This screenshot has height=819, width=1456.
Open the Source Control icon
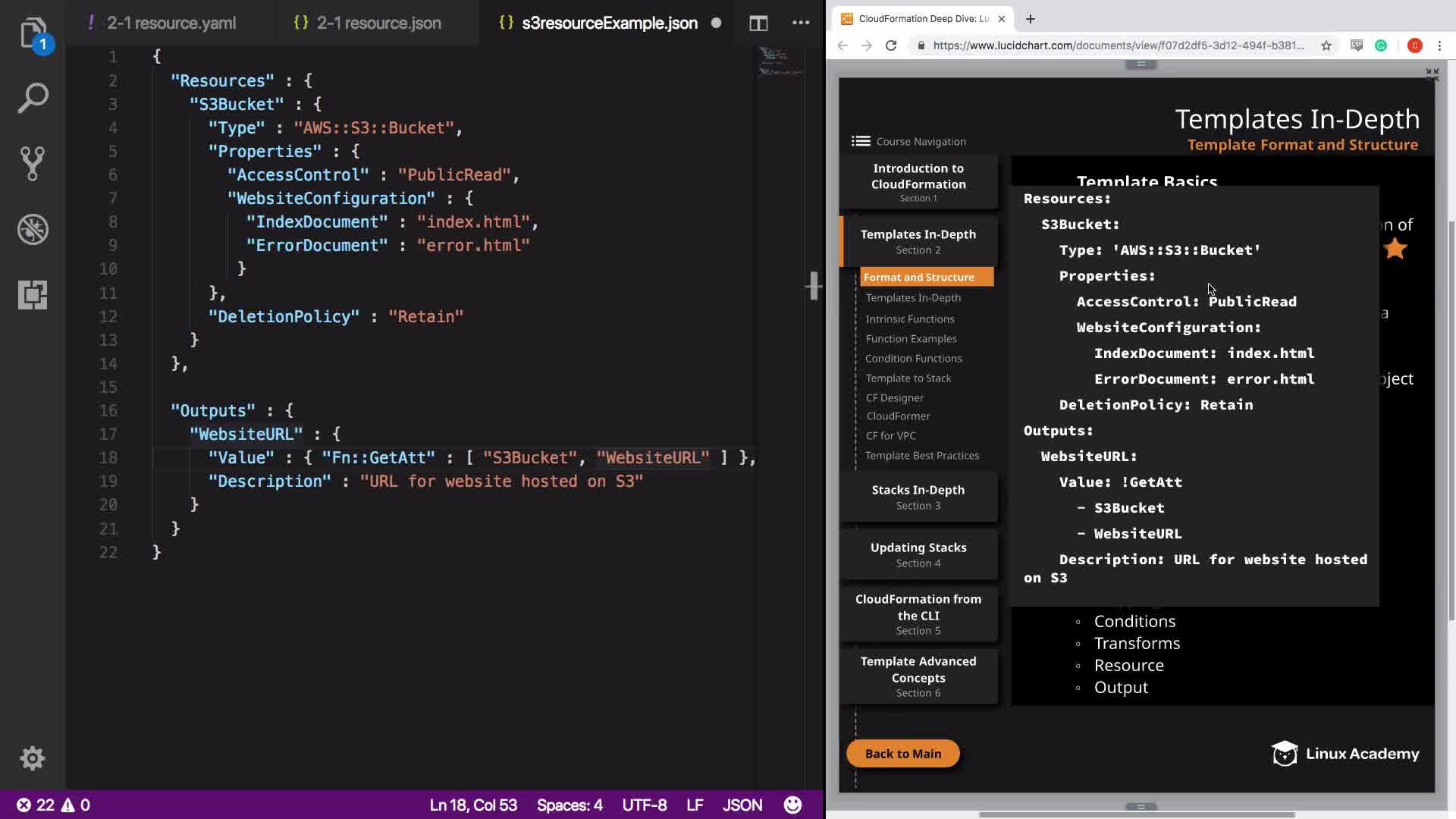click(33, 163)
